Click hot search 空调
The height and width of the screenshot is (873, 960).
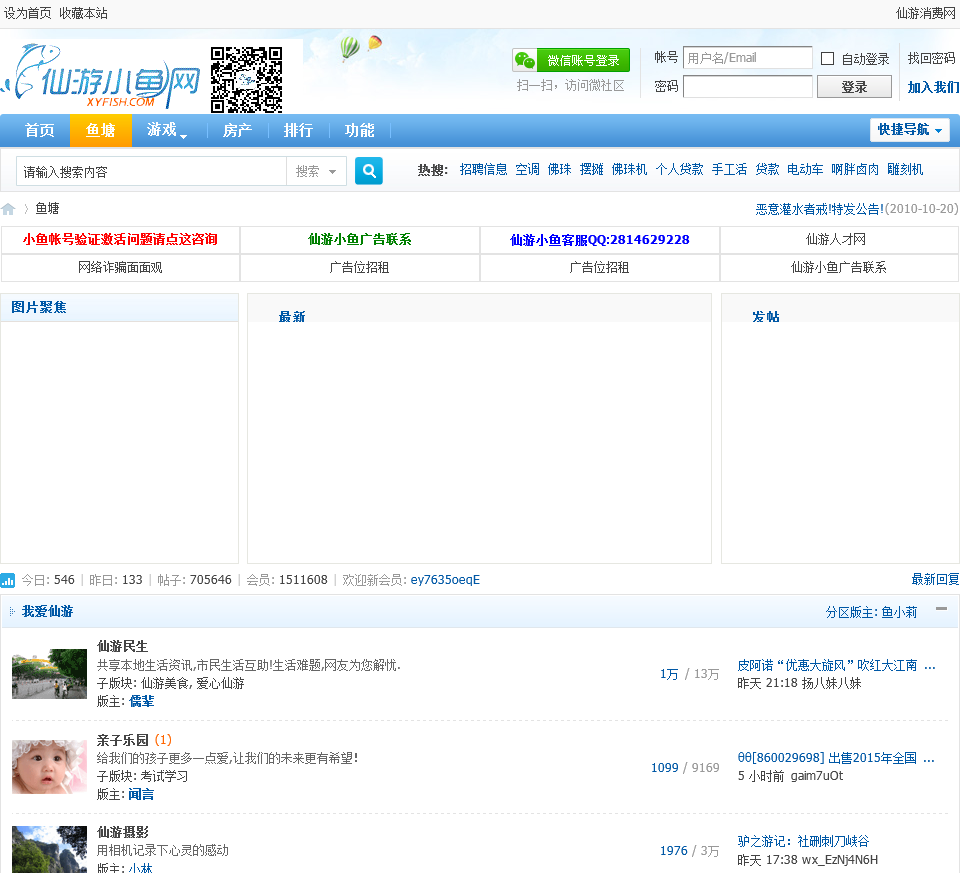tap(527, 170)
